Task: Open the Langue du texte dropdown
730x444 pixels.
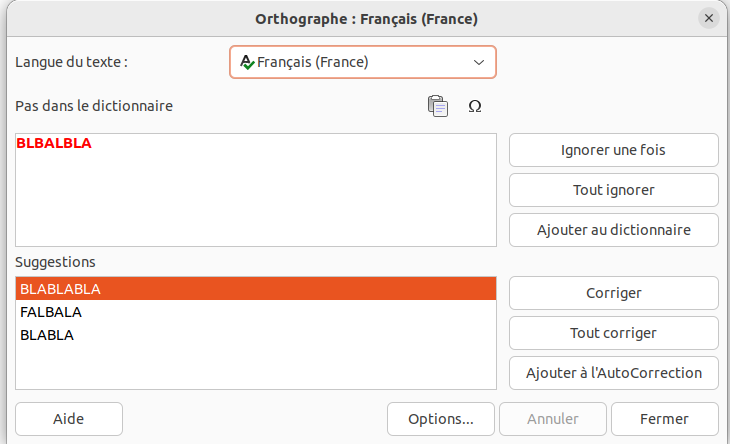Action: (x=363, y=62)
